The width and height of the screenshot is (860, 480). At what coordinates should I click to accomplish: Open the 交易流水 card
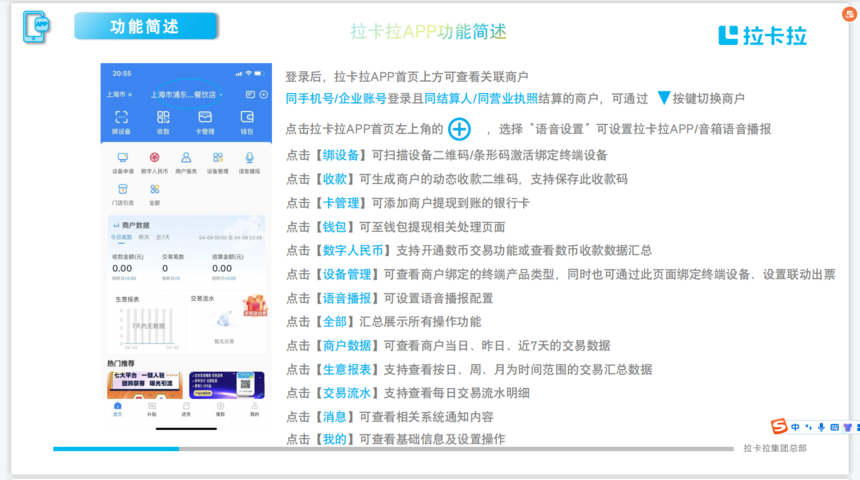(x=225, y=322)
